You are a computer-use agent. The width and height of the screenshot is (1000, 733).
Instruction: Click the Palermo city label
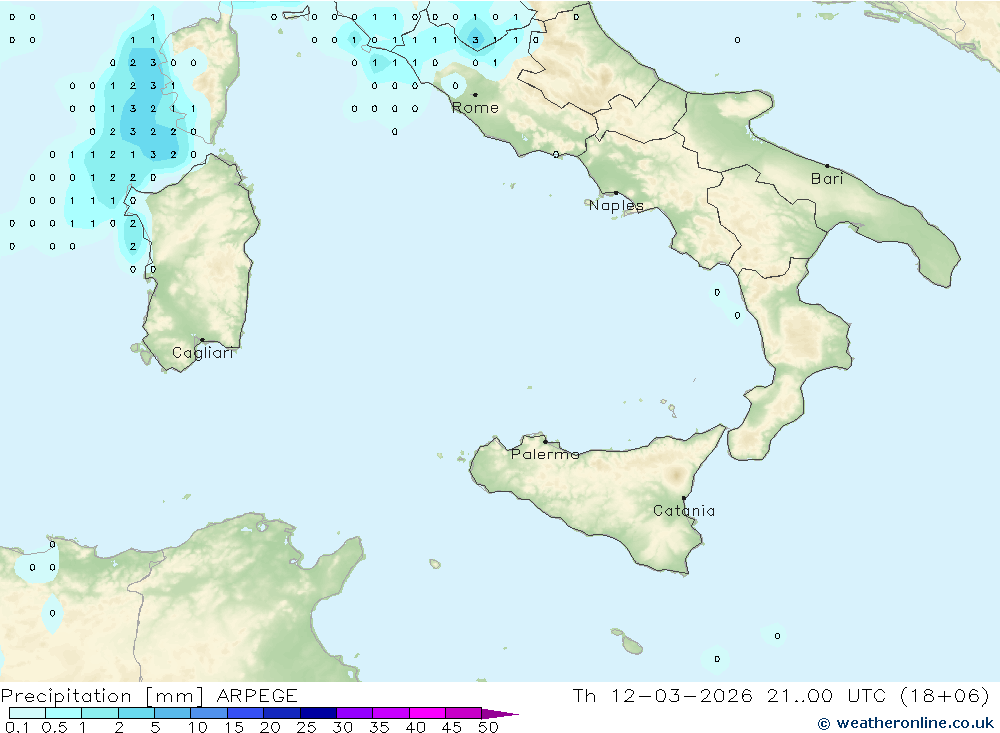545,454
